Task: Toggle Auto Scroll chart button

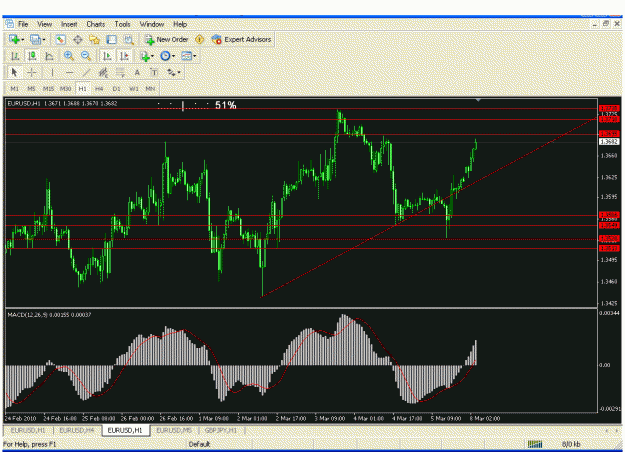Action: pos(107,56)
